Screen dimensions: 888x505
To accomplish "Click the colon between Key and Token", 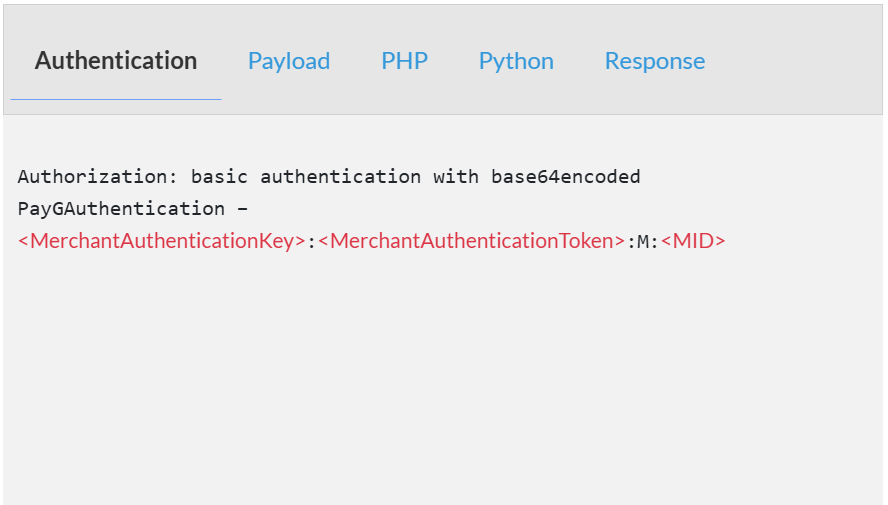I will pos(311,243).
